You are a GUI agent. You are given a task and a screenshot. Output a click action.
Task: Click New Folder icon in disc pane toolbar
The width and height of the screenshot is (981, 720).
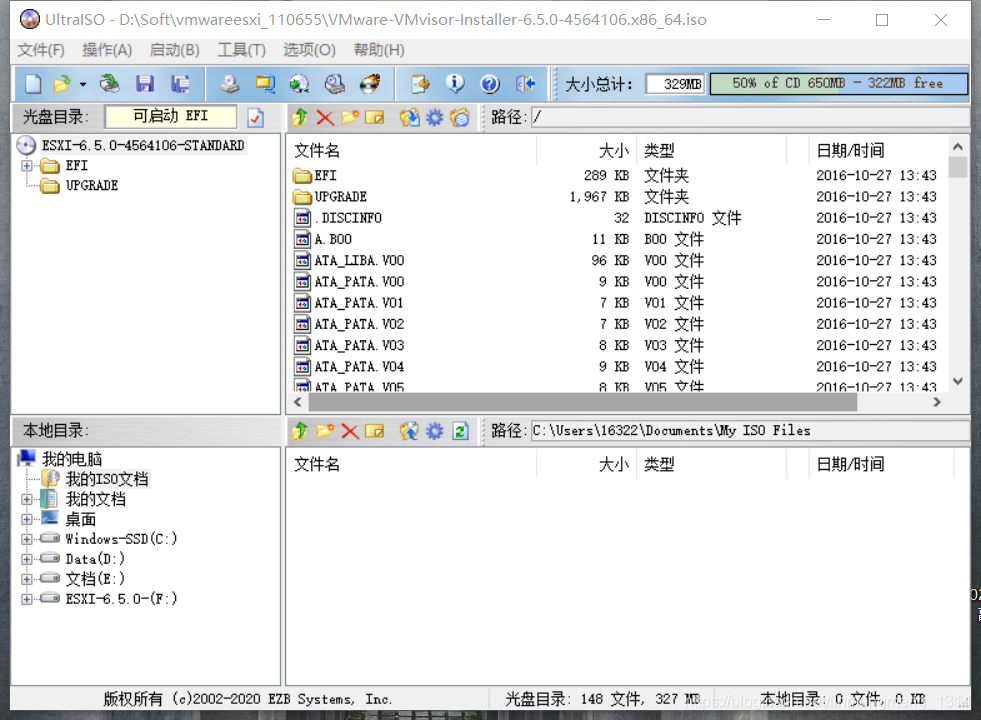click(350, 118)
